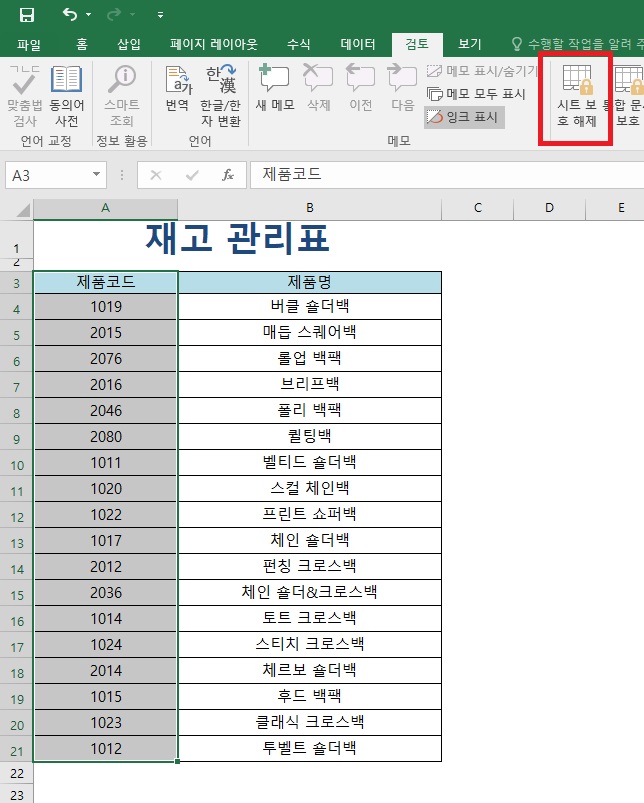Click the Tell Me lightbulb search box

(x=577, y=44)
